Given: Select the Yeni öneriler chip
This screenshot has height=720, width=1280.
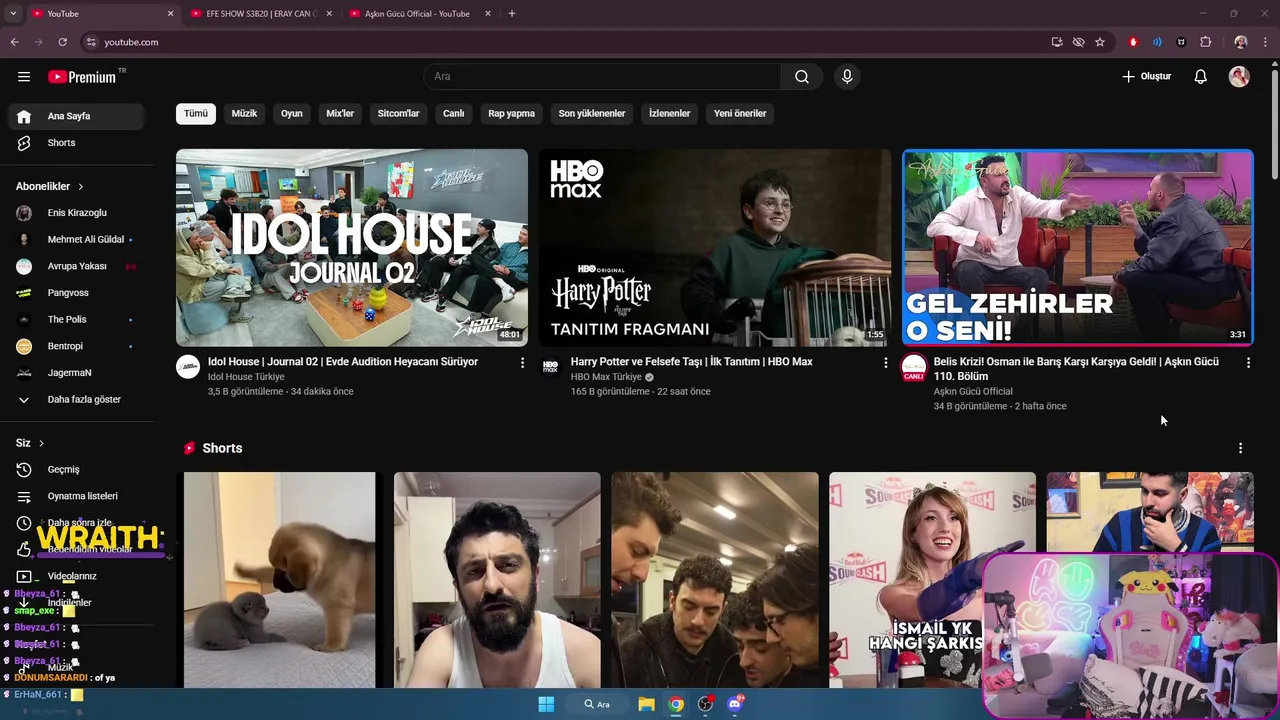Looking at the screenshot, I should (x=740, y=114).
